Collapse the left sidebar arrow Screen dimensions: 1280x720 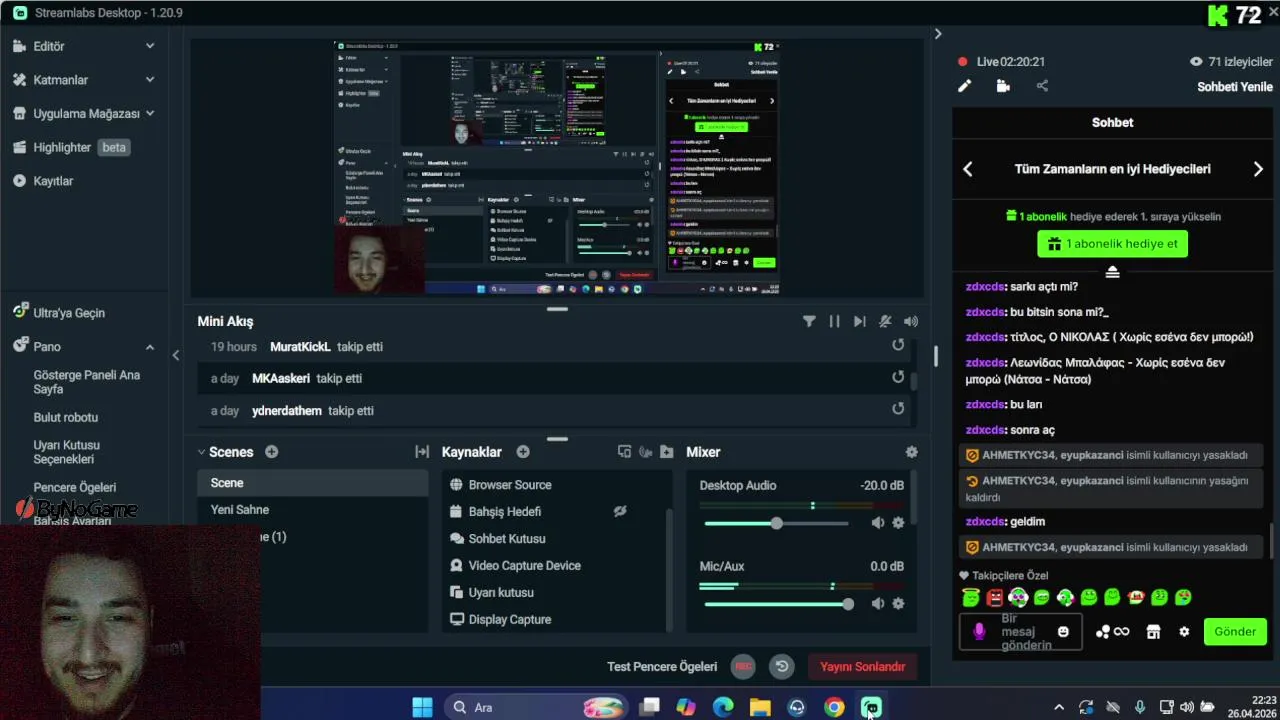[176, 355]
